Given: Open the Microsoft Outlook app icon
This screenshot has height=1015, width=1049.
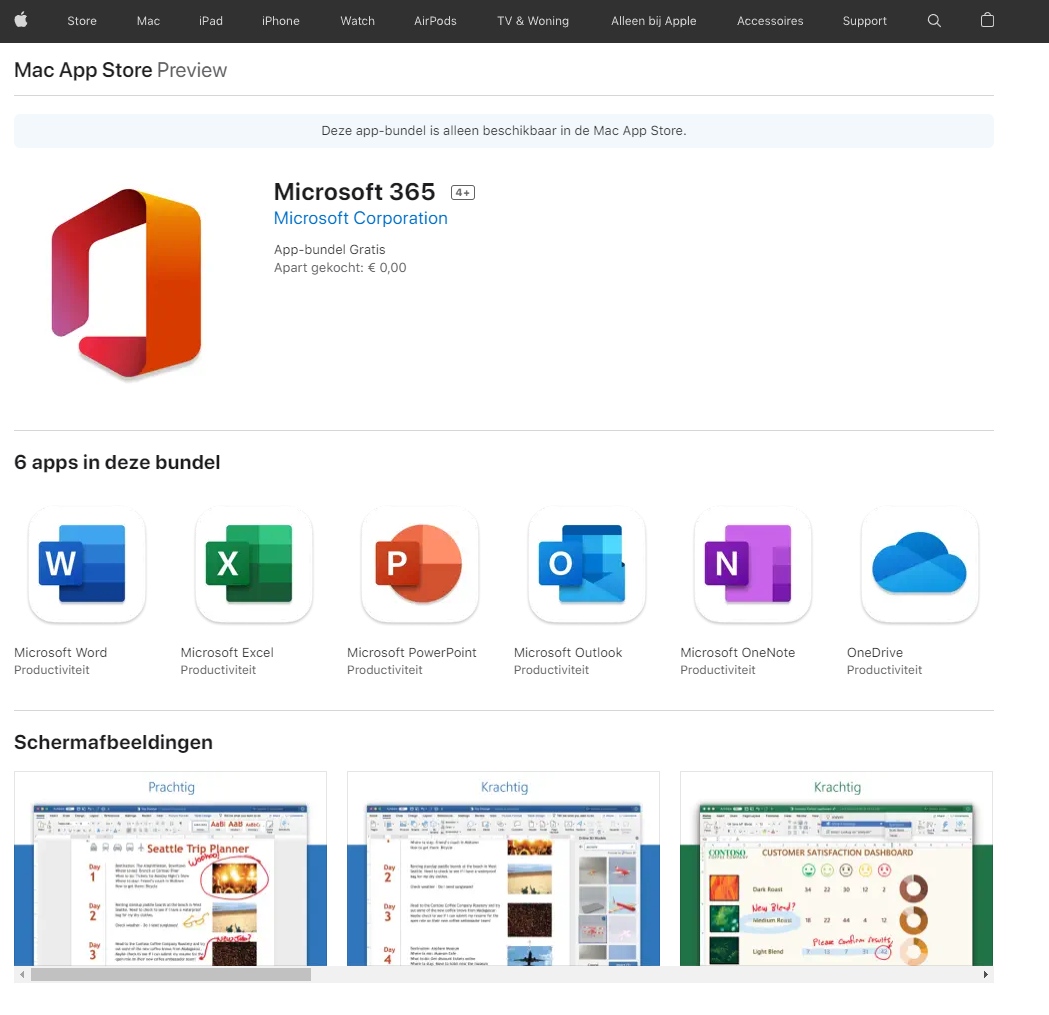Looking at the screenshot, I should (587, 564).
